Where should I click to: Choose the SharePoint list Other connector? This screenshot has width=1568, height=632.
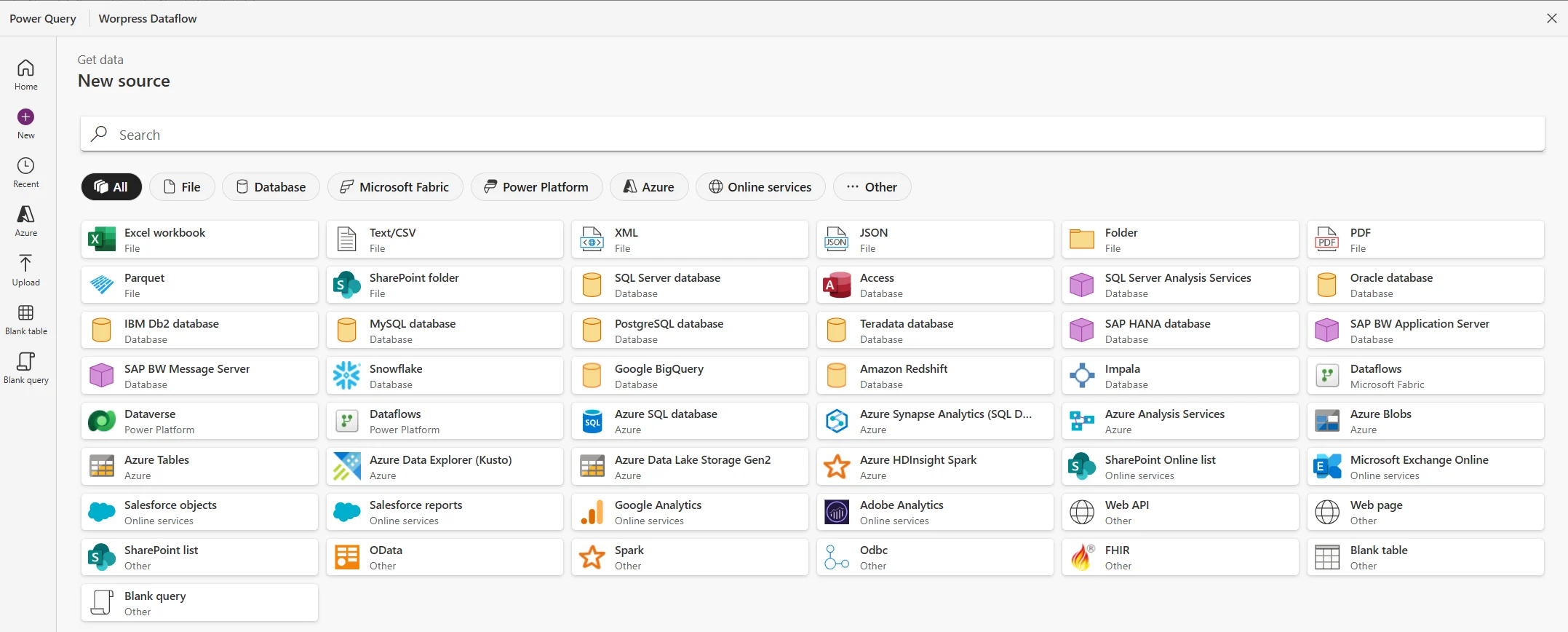click(199, 557)
